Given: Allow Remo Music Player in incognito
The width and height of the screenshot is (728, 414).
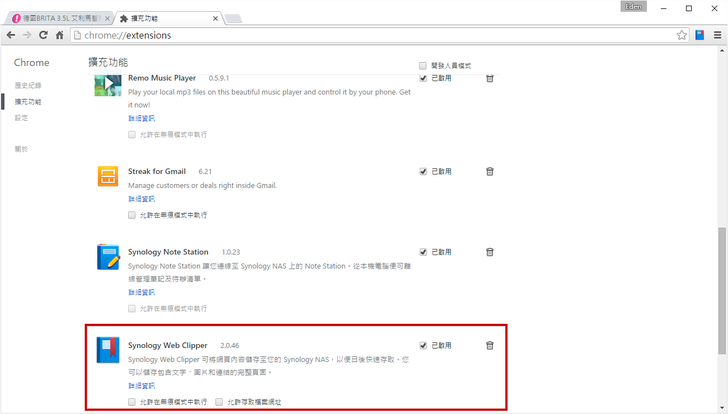Looking at the screenshot, I should (x=132, y=135).
